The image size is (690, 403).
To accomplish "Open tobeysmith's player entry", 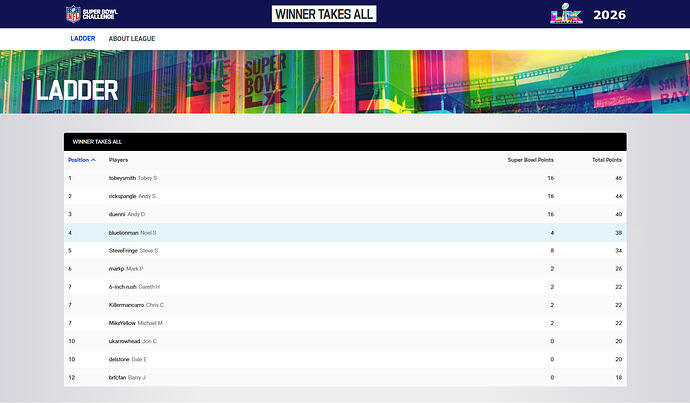I will pyautogui.click(x=122, y=178).
